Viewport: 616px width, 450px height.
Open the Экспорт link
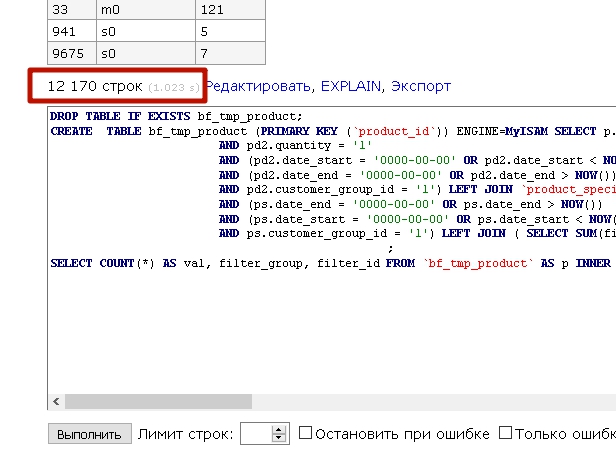(420, 87)
